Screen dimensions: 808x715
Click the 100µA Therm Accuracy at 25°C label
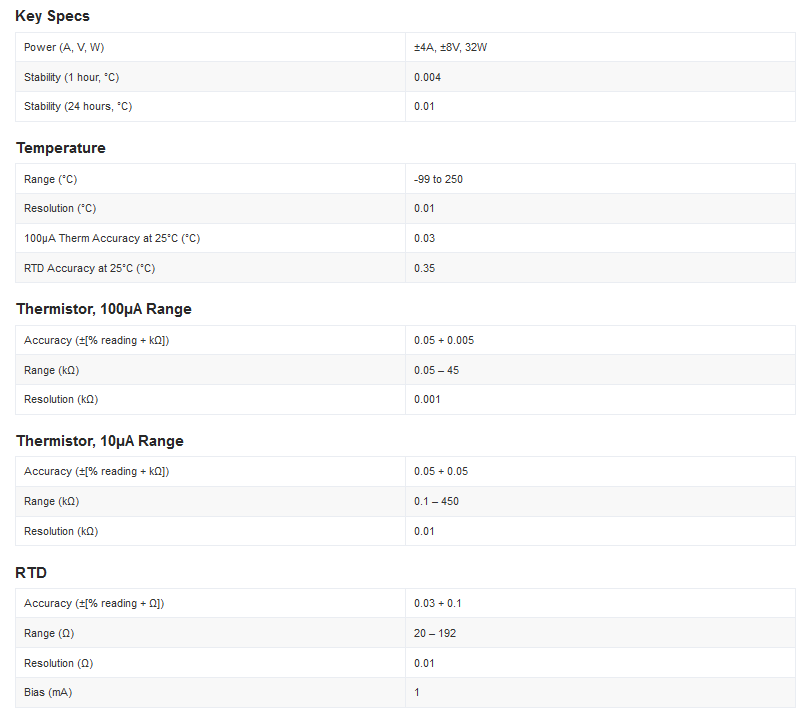pyautogui.click(x=112, y=238)
